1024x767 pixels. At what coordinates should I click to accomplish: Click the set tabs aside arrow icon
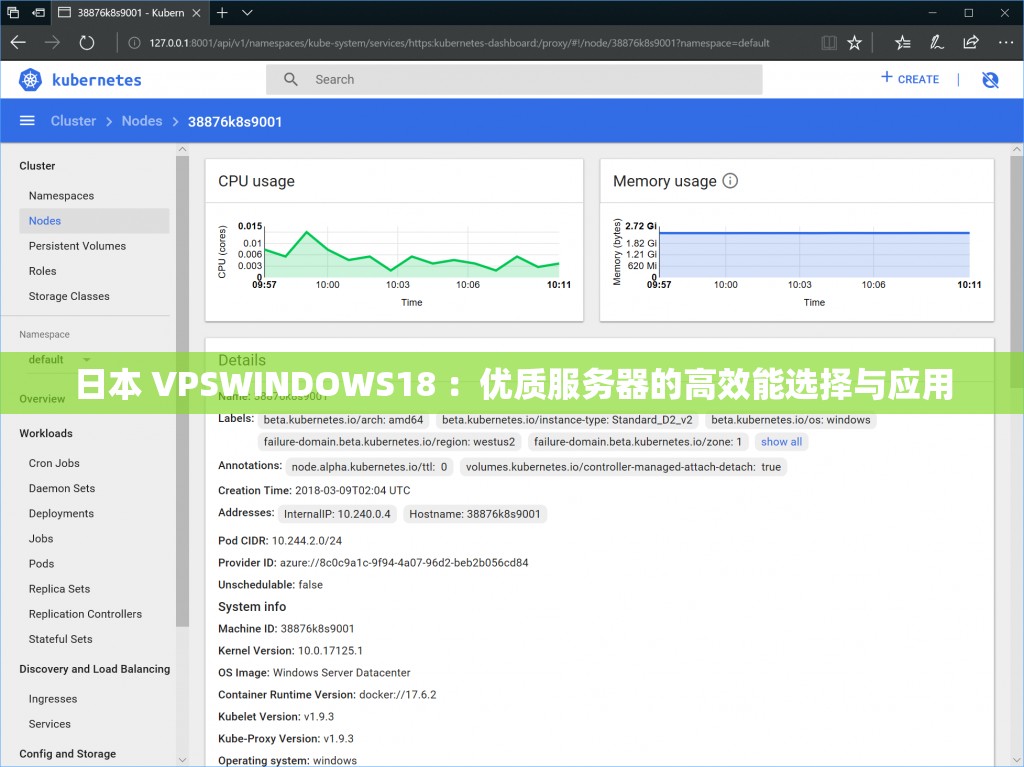click(39, 12)
